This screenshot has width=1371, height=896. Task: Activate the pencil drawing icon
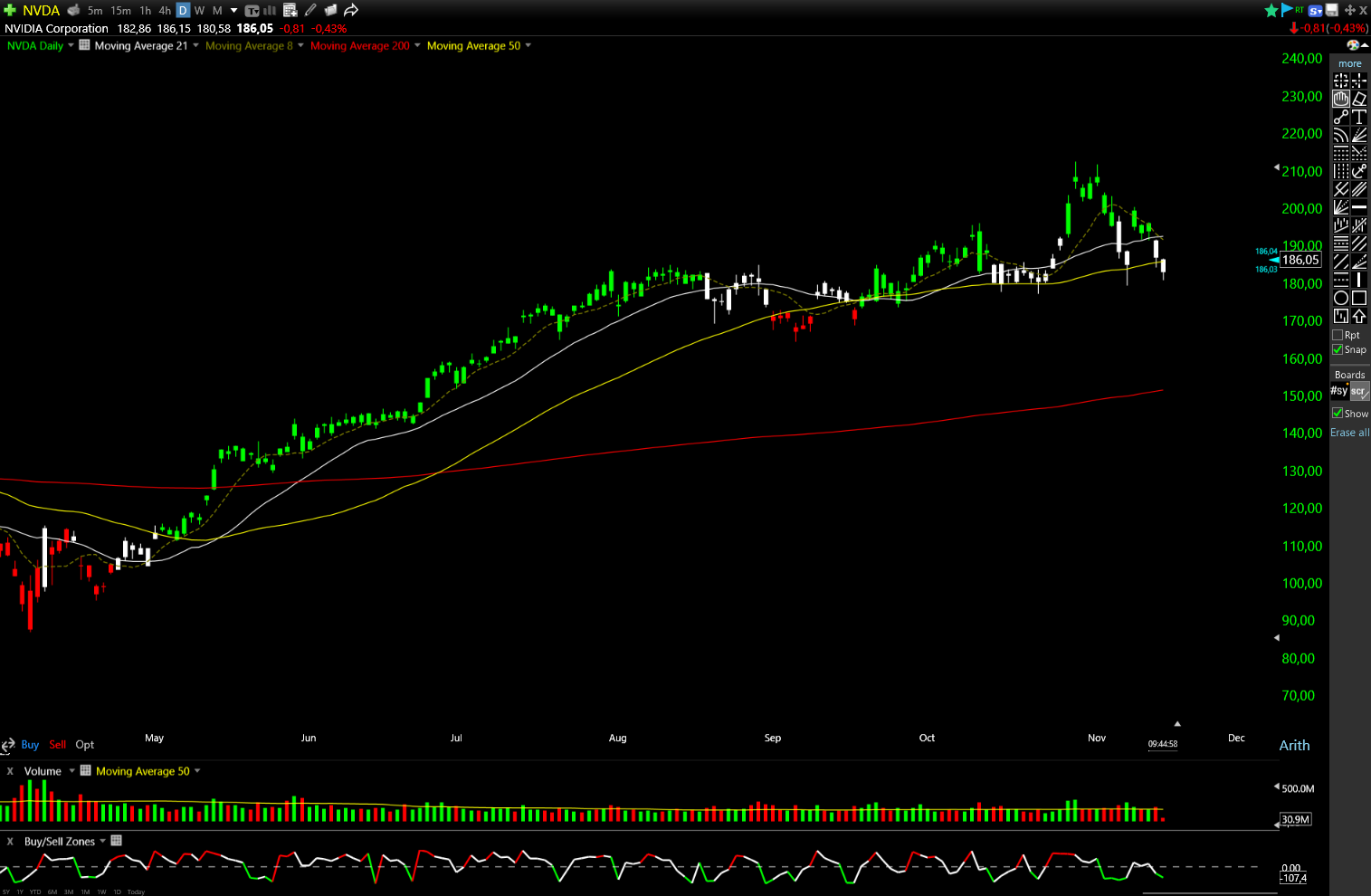point(310,10)
